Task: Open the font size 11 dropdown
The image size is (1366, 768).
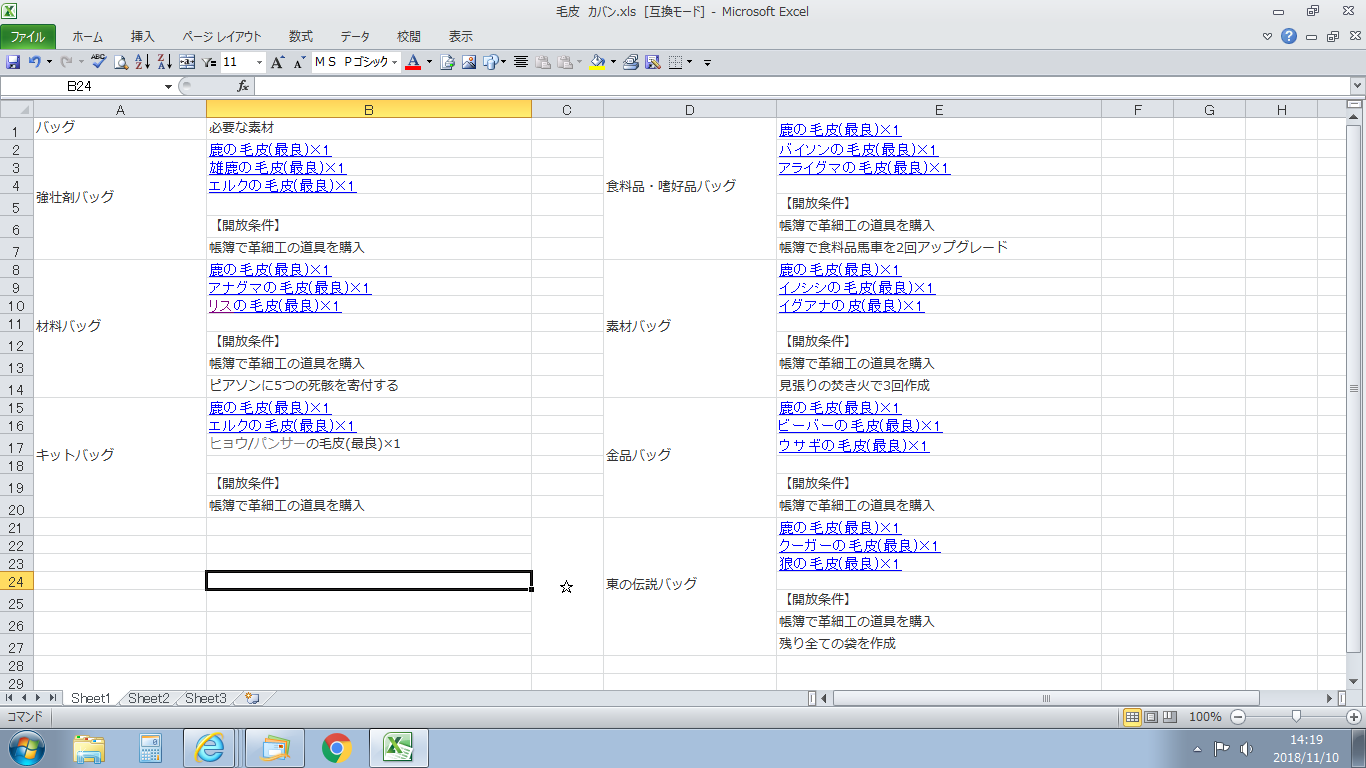Action: click(259, 62)
